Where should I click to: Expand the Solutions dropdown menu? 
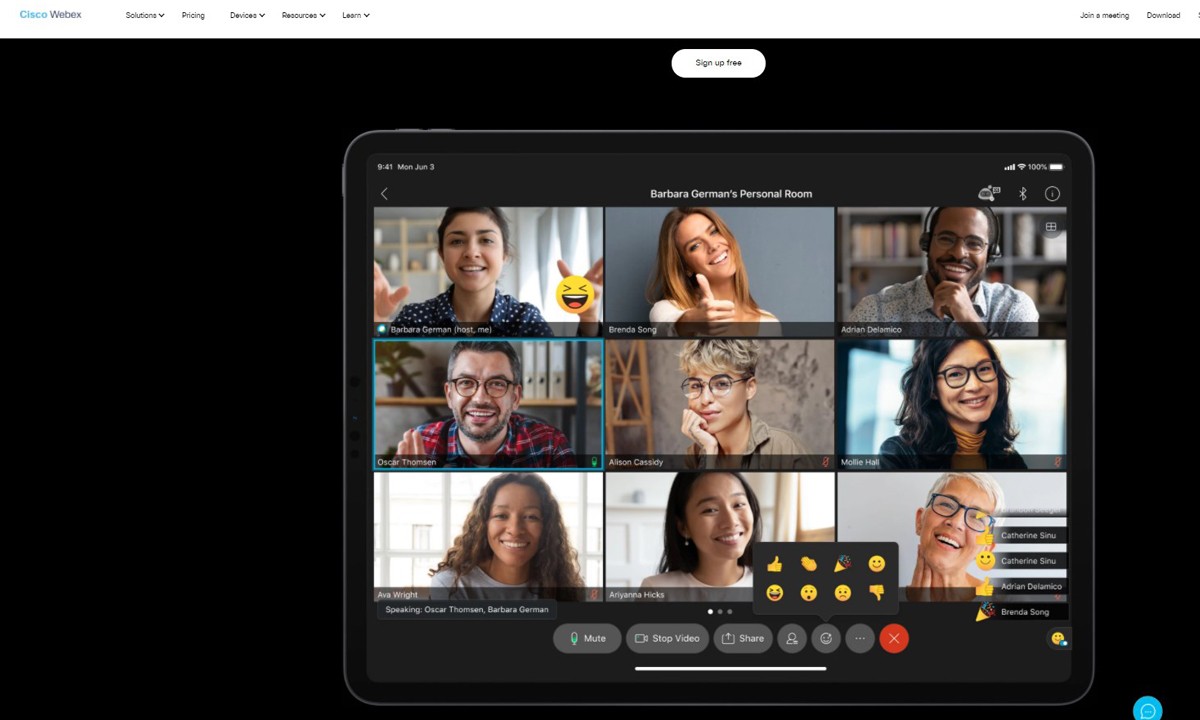pos(145,16)
